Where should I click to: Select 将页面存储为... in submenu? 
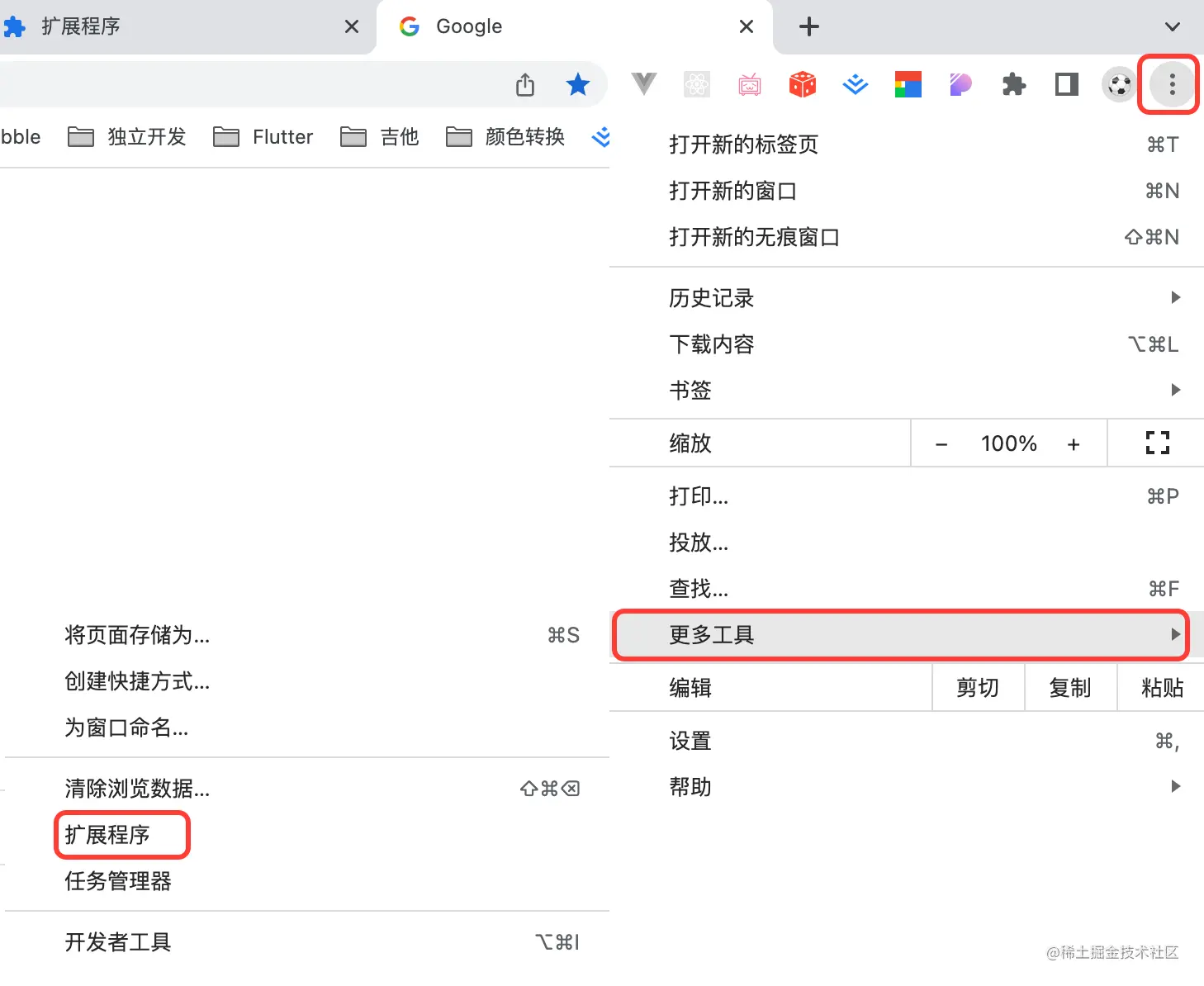point(307,635)
